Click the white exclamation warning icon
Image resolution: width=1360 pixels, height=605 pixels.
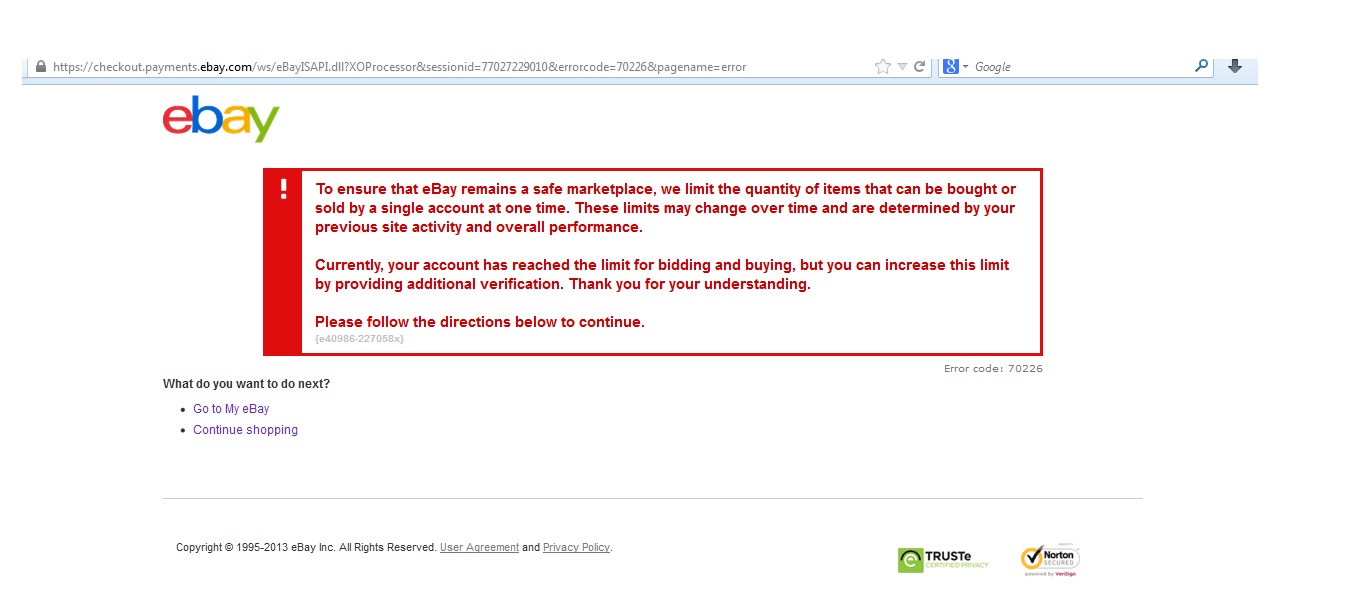coord(283,189)
